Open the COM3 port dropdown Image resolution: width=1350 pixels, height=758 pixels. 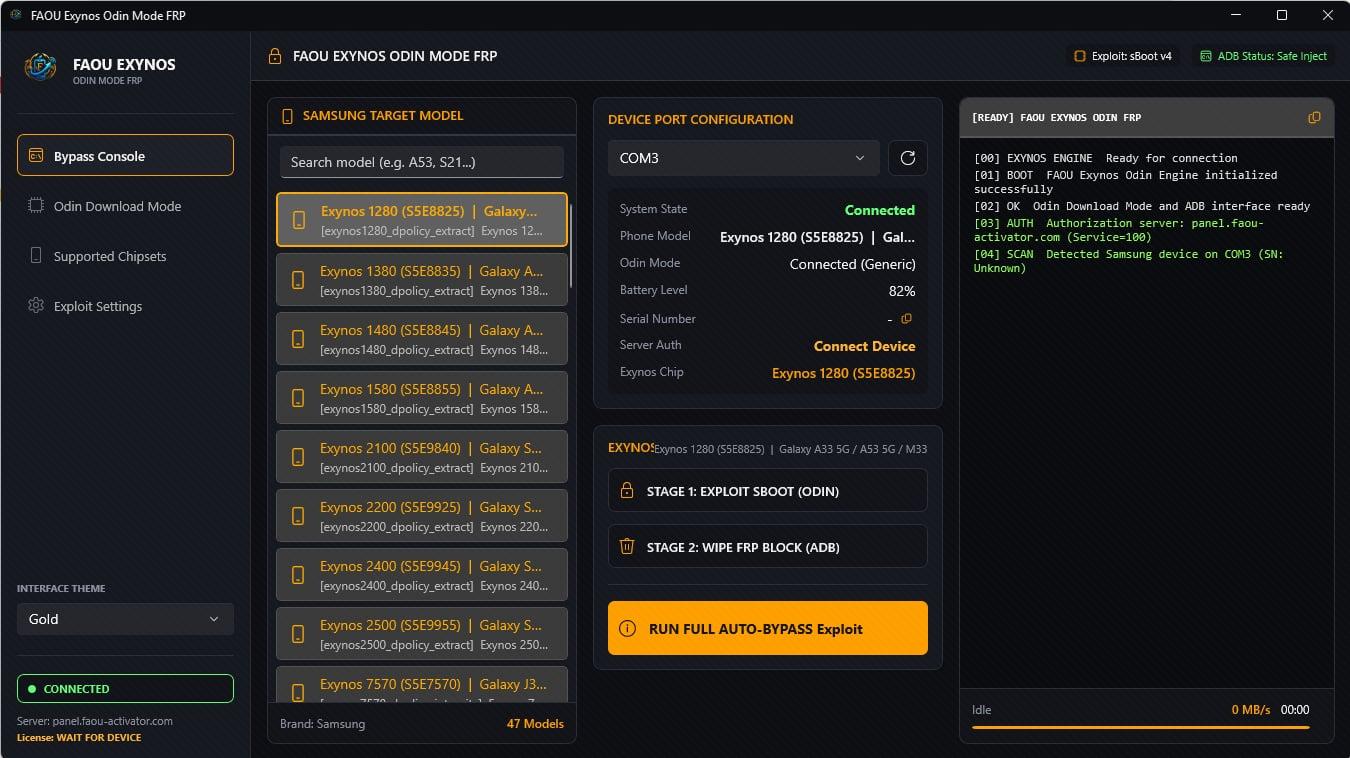[744, 158]
